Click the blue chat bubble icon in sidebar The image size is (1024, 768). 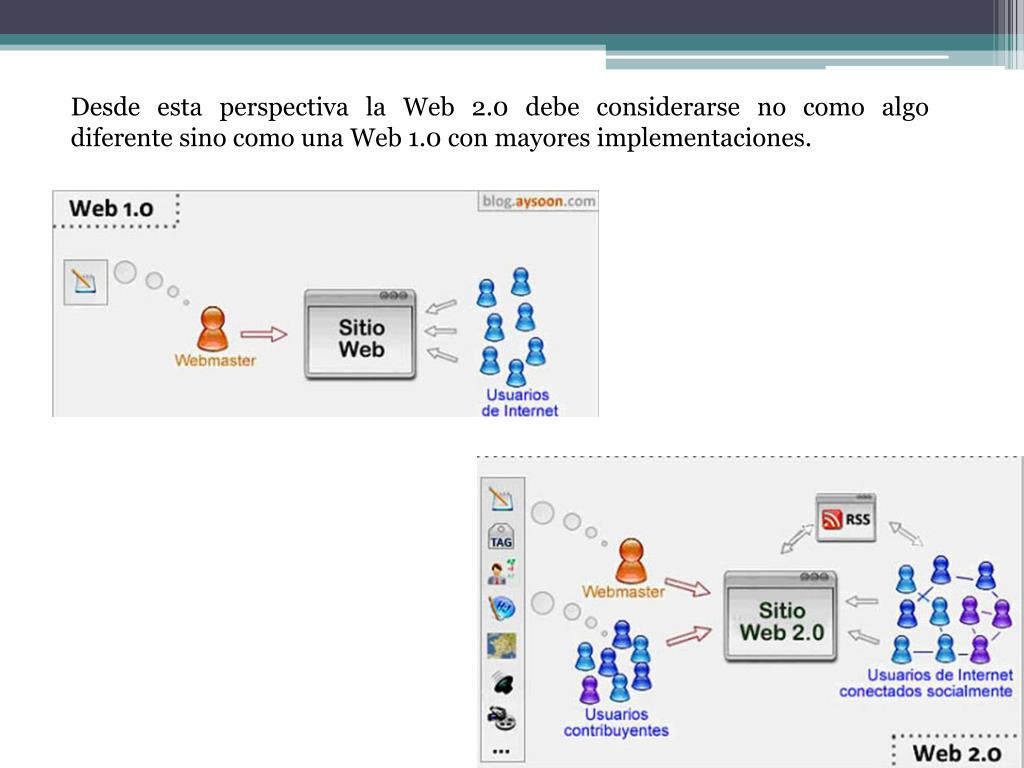[502, 608]
